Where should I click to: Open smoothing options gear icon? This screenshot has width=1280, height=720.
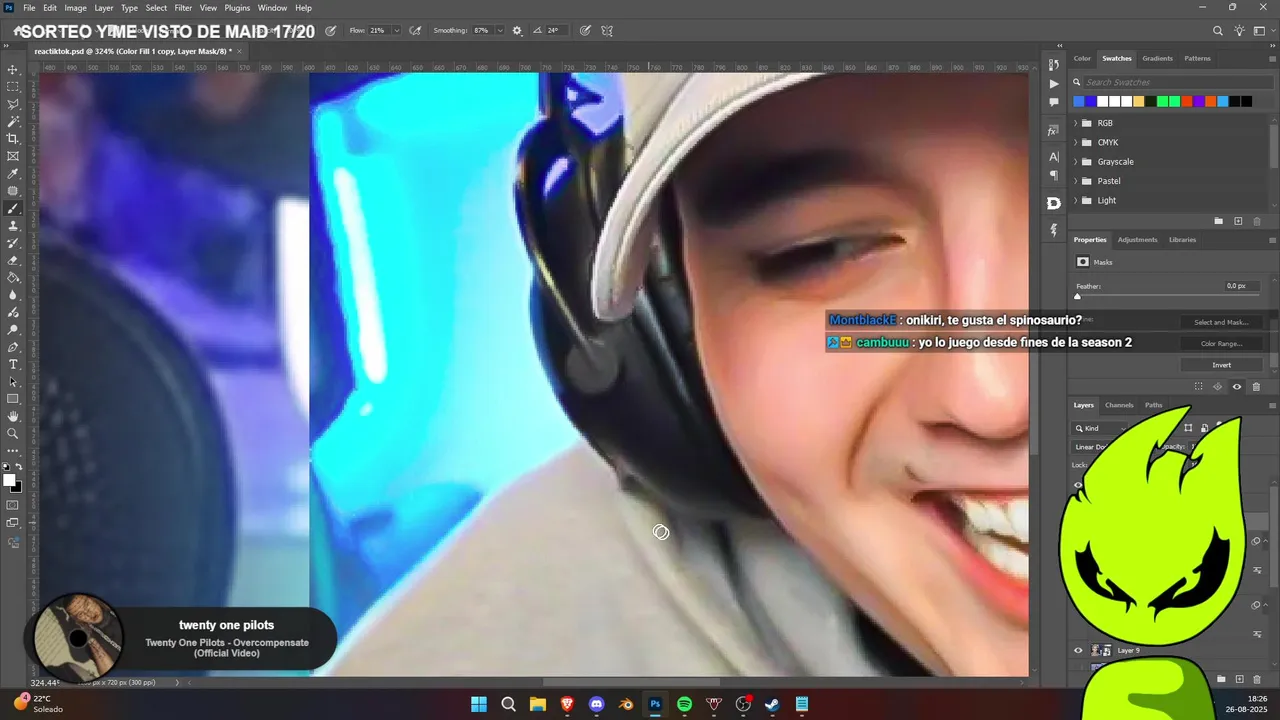pos(517,31)
